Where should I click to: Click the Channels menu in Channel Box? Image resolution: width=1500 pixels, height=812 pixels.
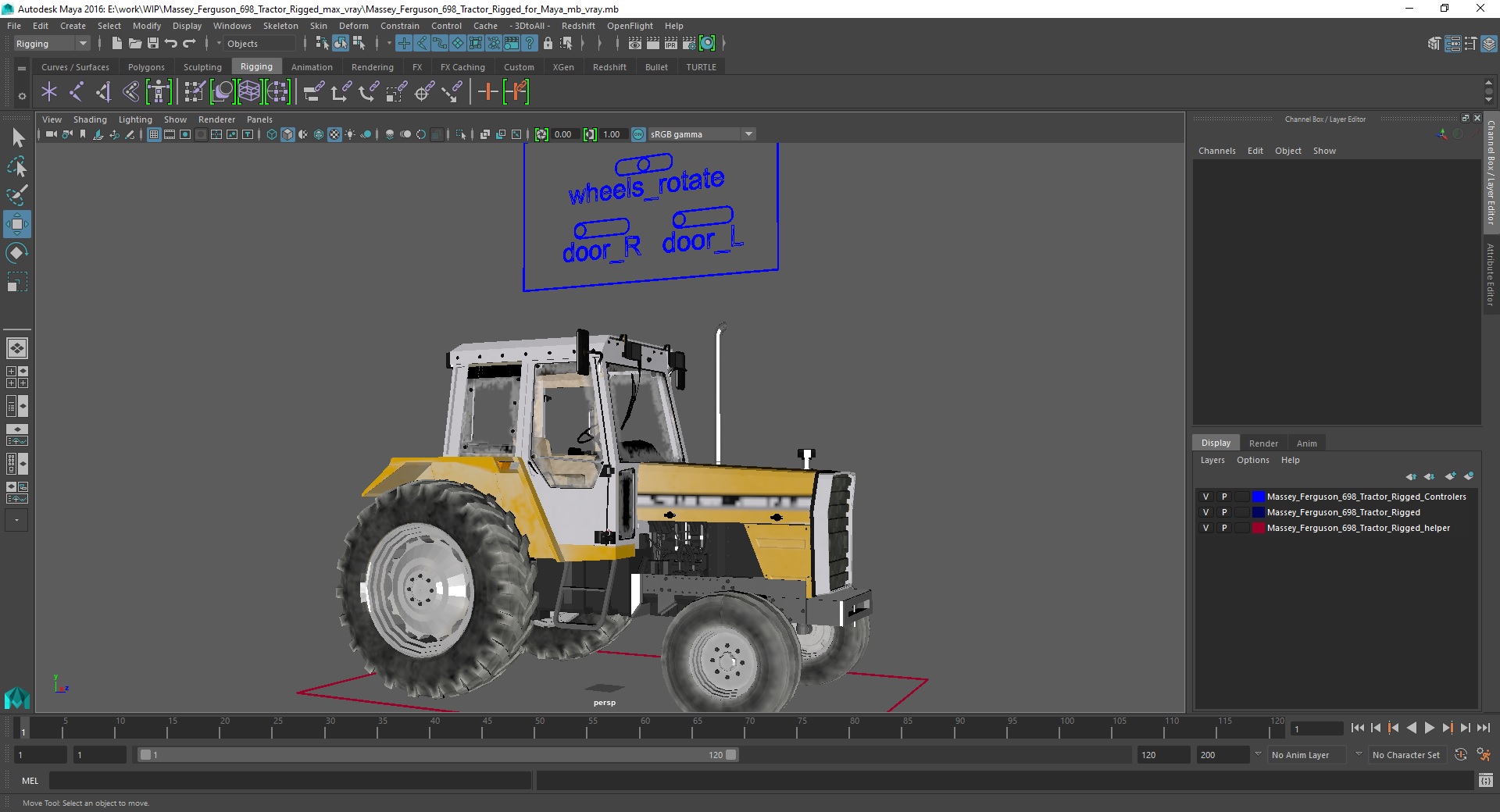1216,151
